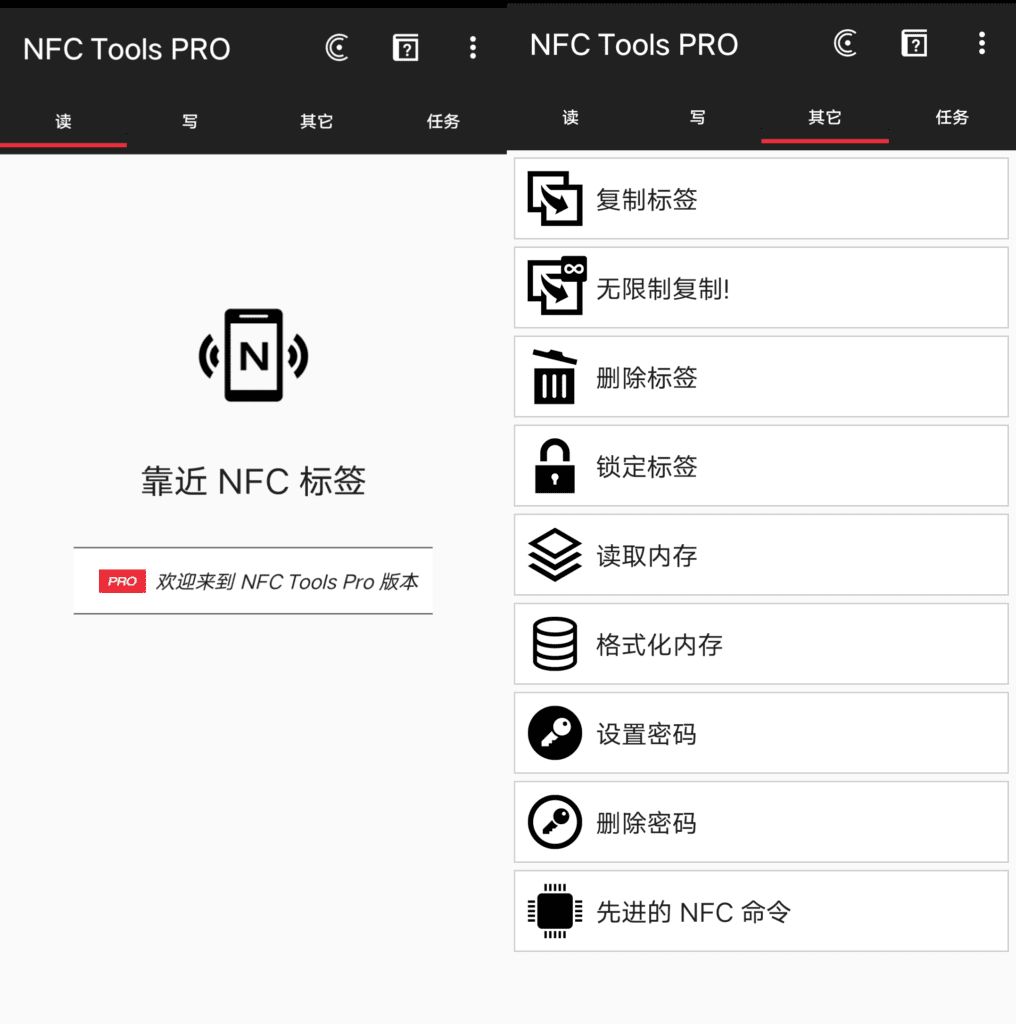The height and width of the screenshot is (1024, 1016).
Task: Select the 格式化内存 database icon
Action: pyautogui.click(x=555, y=644)
